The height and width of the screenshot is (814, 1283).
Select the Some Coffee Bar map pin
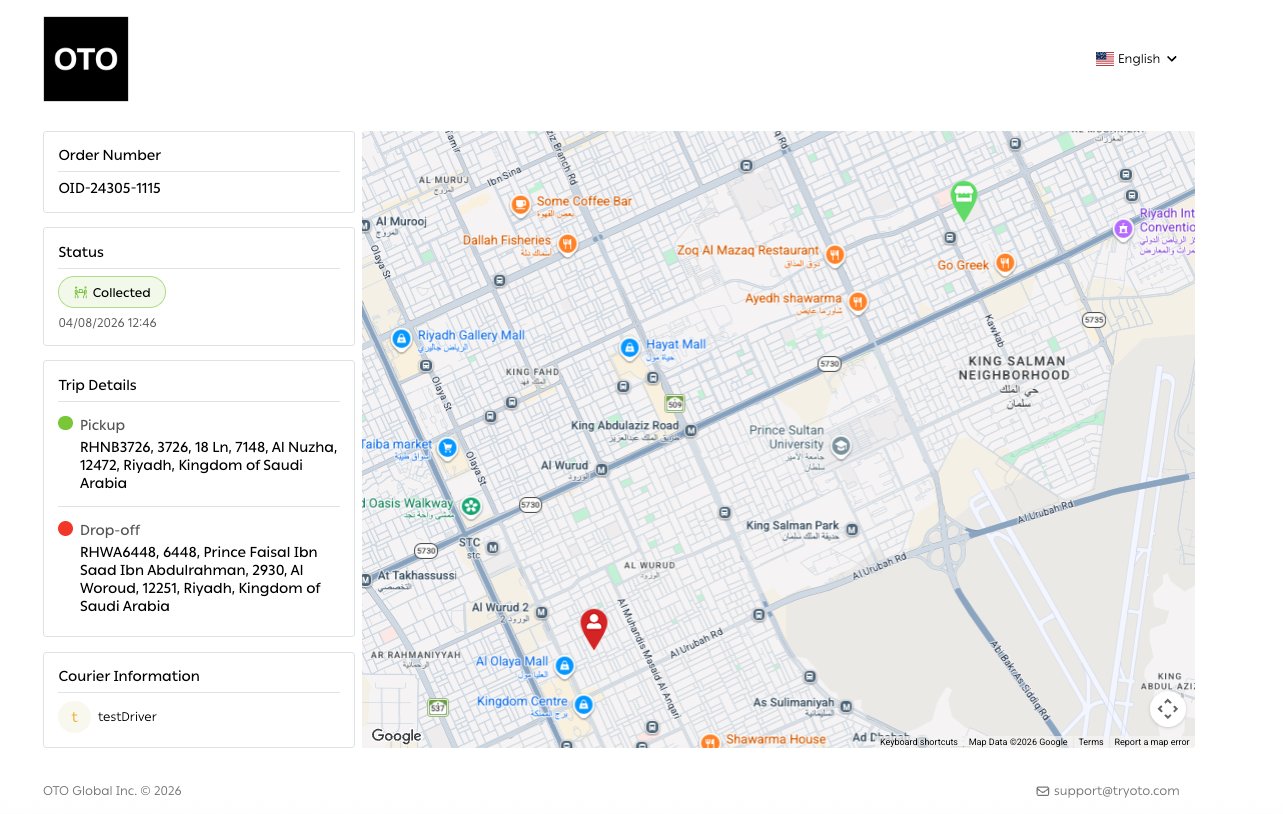tap(520, 205)
